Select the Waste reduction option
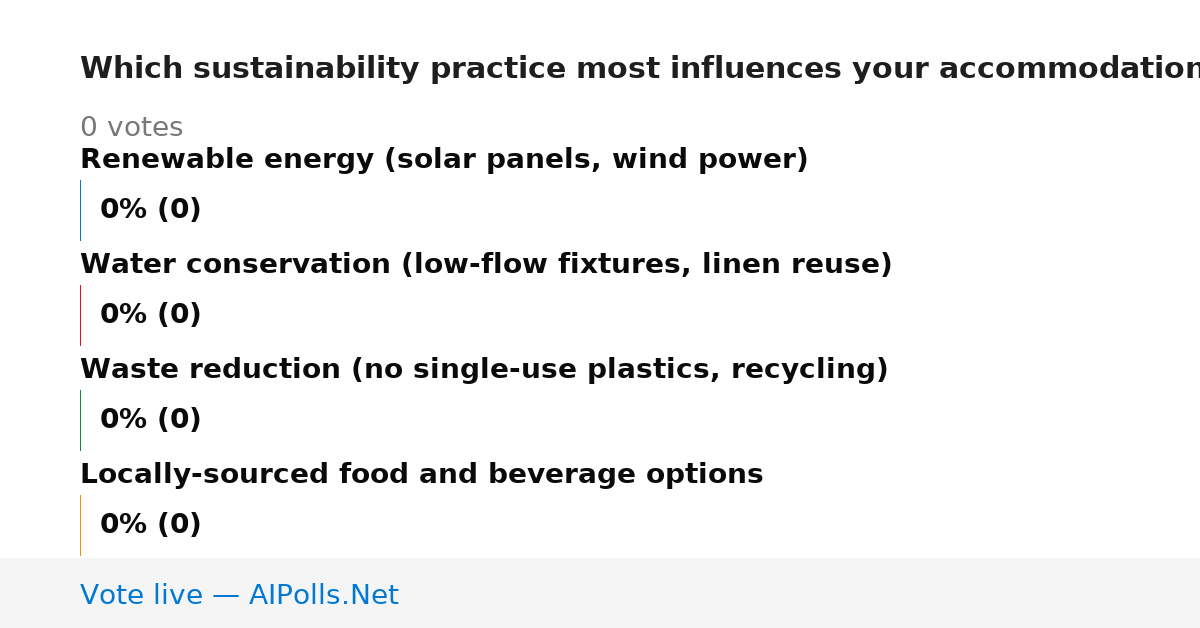Image resolution: width=1200 pixels, height=628 pixels. click(x=484, y=370)
